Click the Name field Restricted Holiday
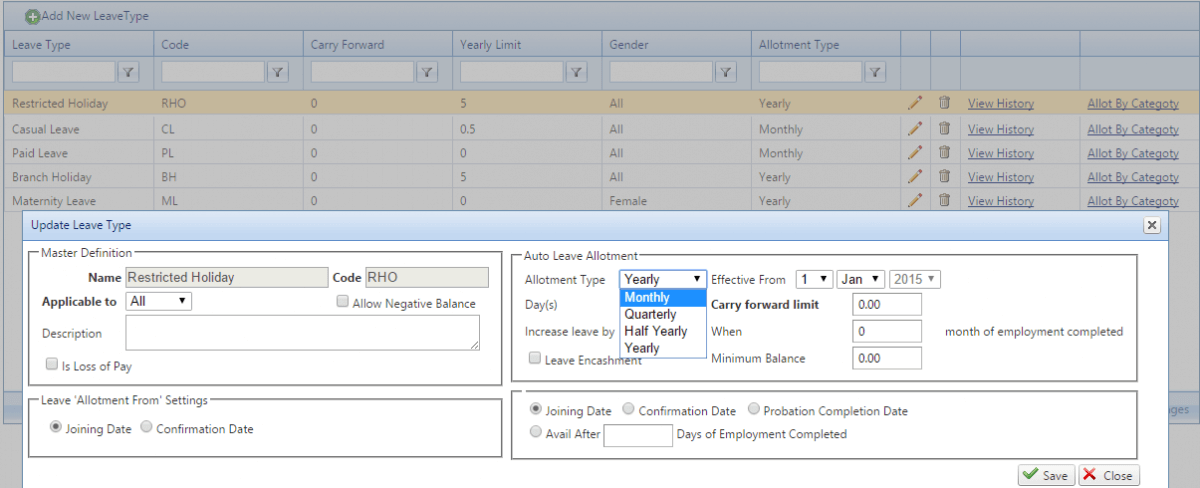 [x=226, y=278]
